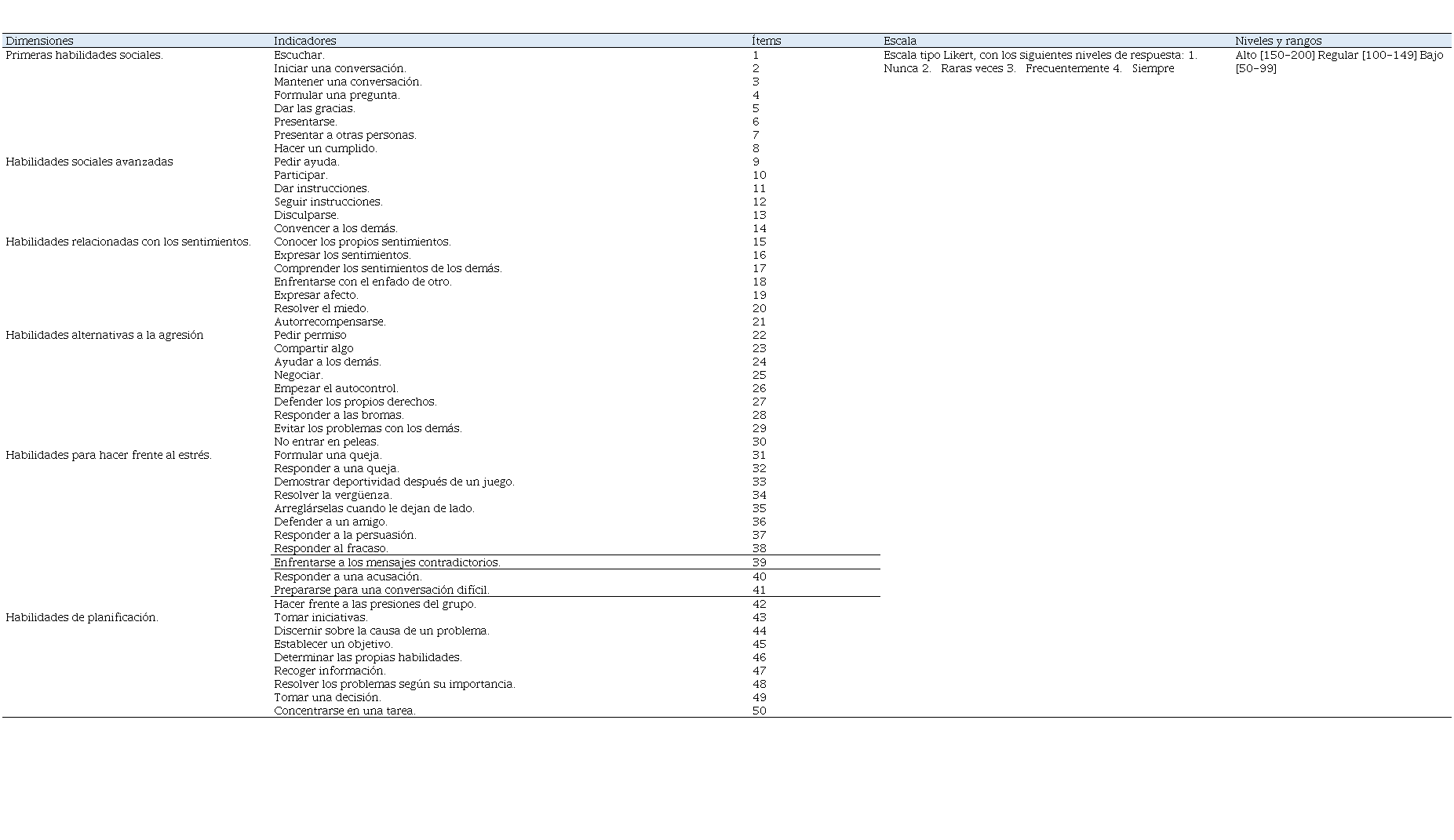The width and height of the screenshot is (1454, 840).
Task: Click the 'Niveles y rangos' column header
Action: 1278,41
